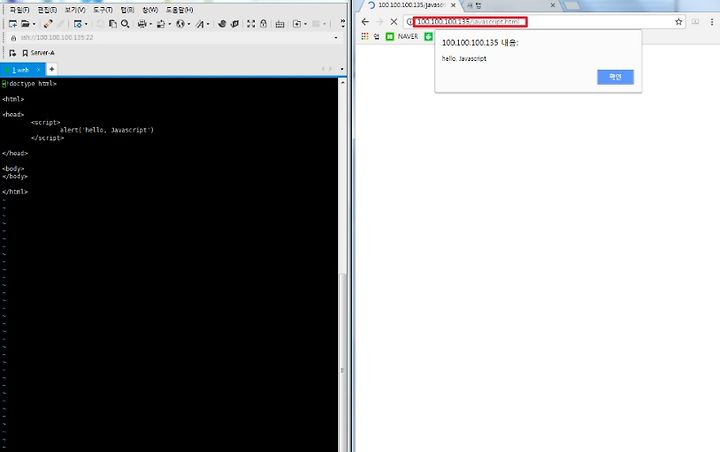Expand the file transfer icon dropdown arrow
Screen dimensions: 720x452
(169, 24)
